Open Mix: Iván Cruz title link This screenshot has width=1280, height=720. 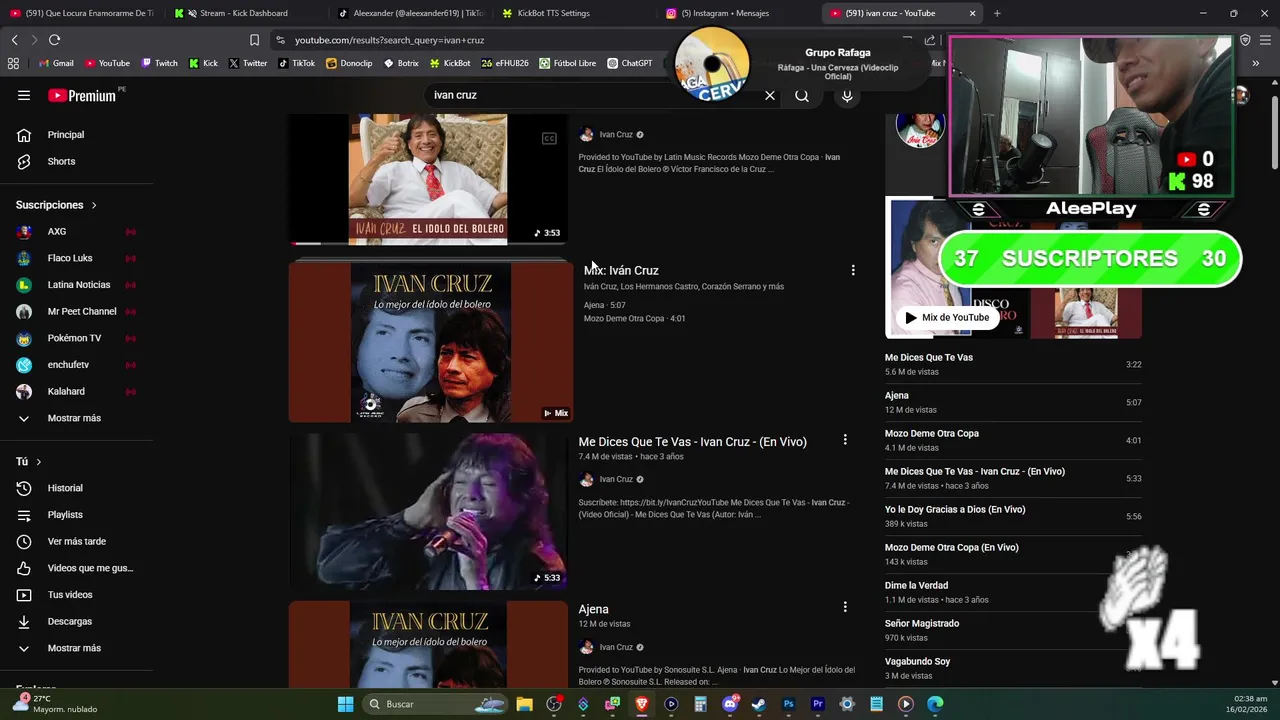pyautogui.click(x=621, y=270)
